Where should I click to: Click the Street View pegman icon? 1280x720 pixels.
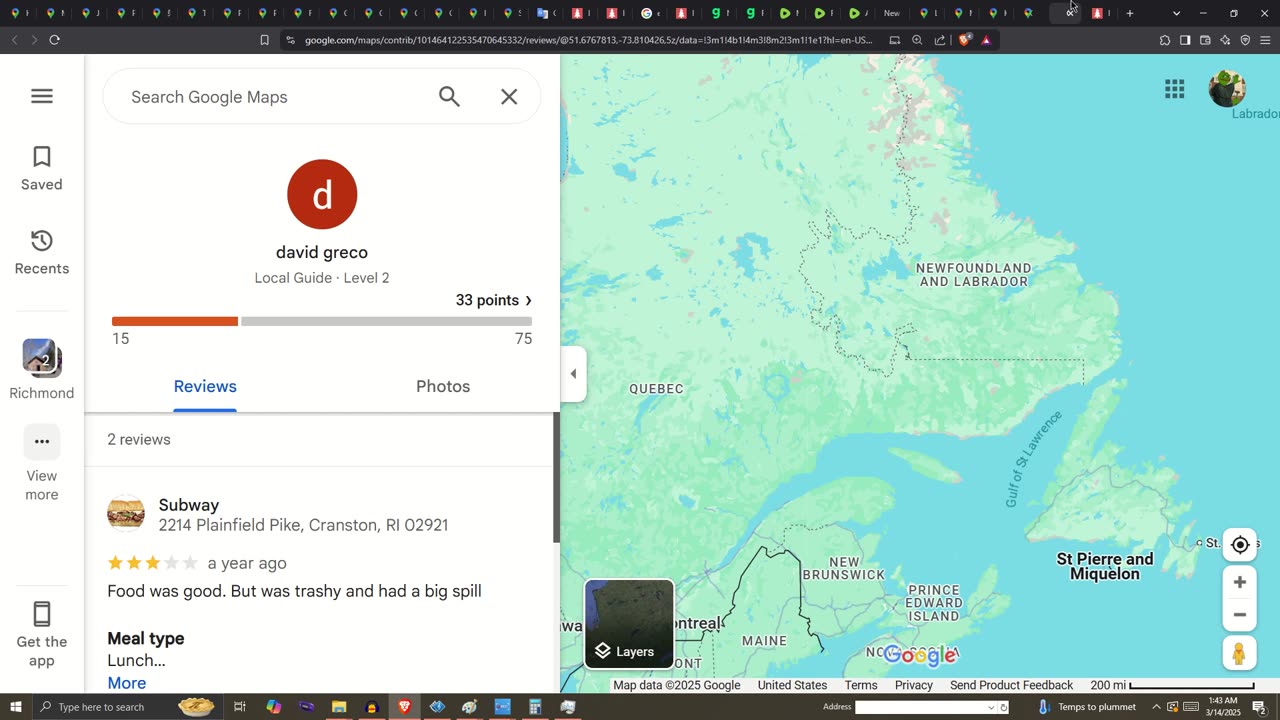pos(1239,654)
